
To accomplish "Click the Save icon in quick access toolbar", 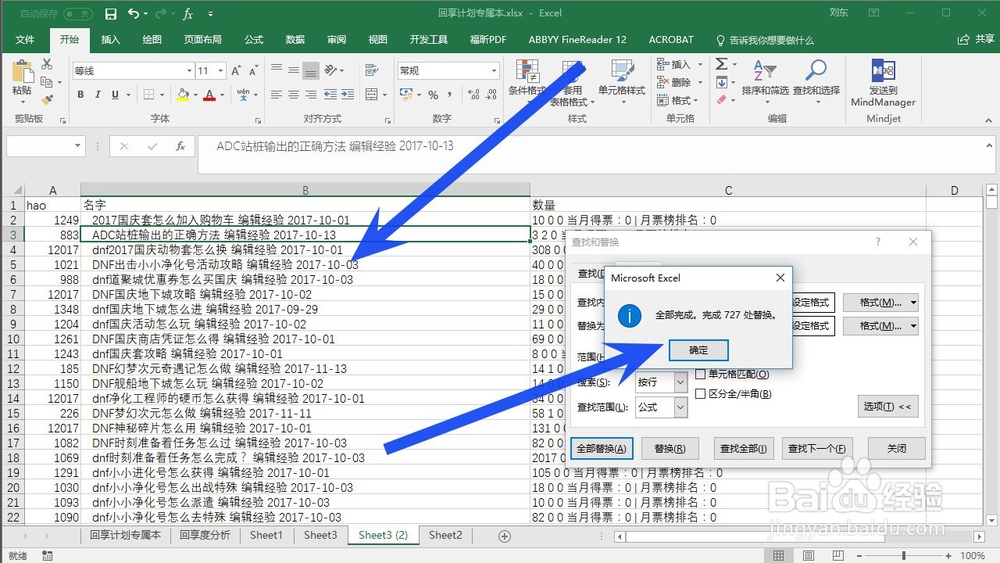I will click(x=111, y=13).
